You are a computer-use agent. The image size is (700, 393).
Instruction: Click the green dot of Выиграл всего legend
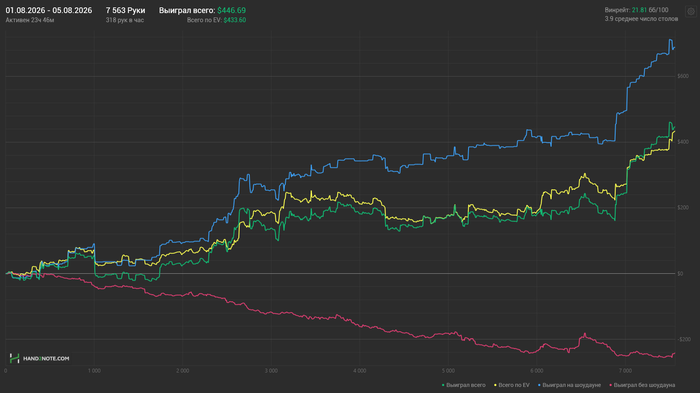pyautogui.click(x=443, y=385)
